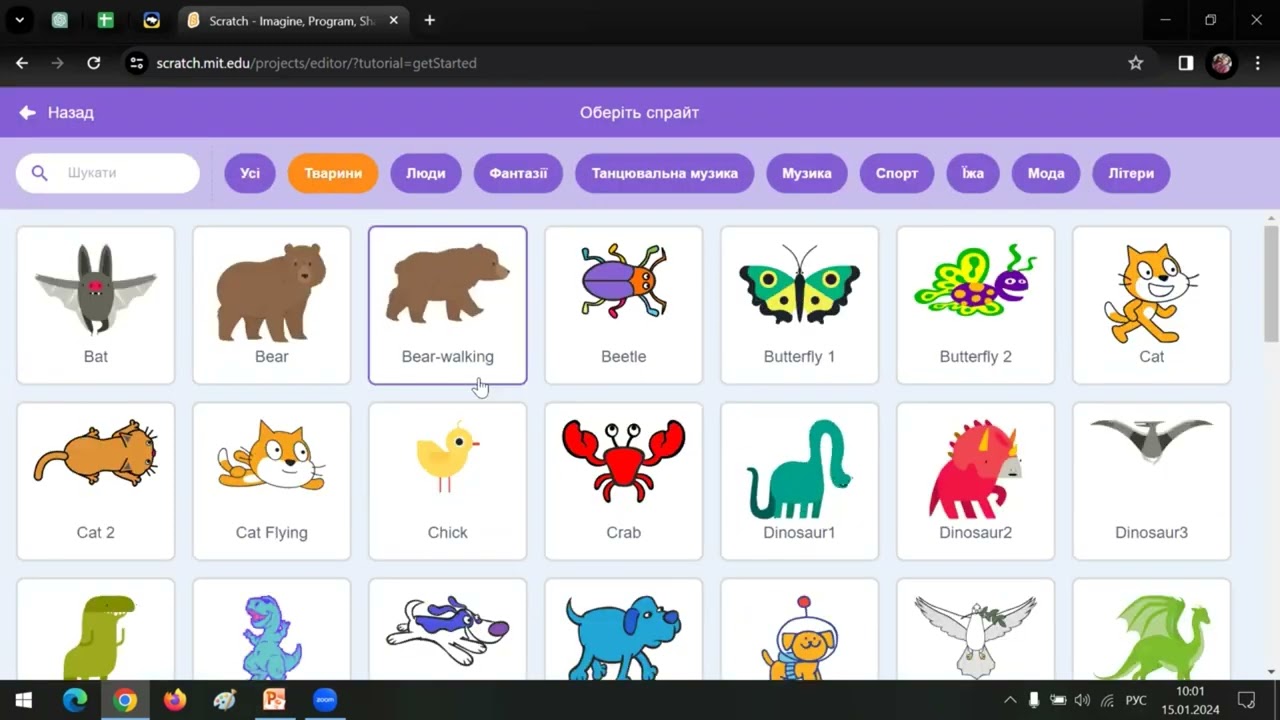
Task: Open a new browser tab
Action: [430, 20]
